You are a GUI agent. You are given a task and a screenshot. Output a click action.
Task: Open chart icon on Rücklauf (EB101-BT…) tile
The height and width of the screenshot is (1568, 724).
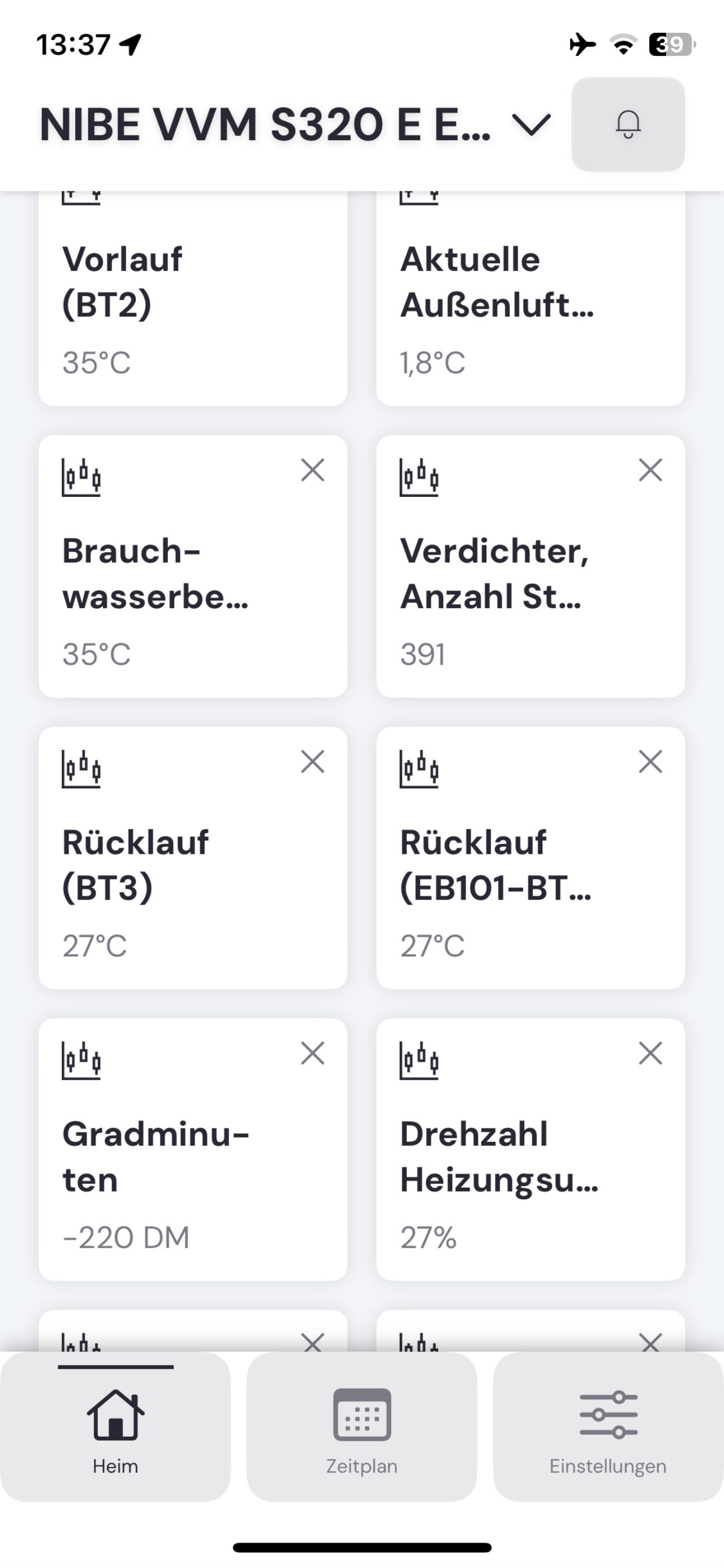coord(419,769)
